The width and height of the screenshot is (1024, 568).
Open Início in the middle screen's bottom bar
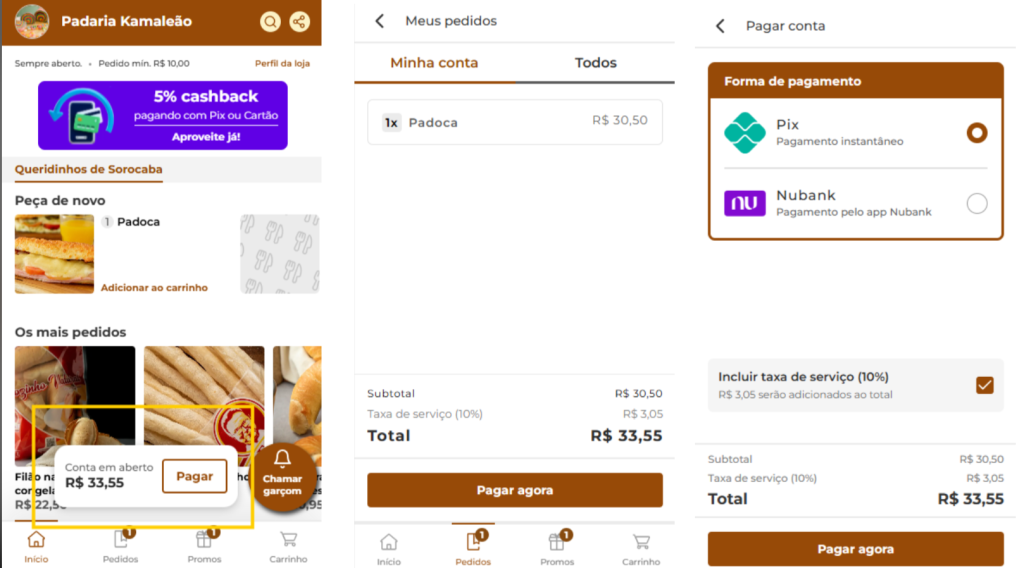tap(389, 548)
